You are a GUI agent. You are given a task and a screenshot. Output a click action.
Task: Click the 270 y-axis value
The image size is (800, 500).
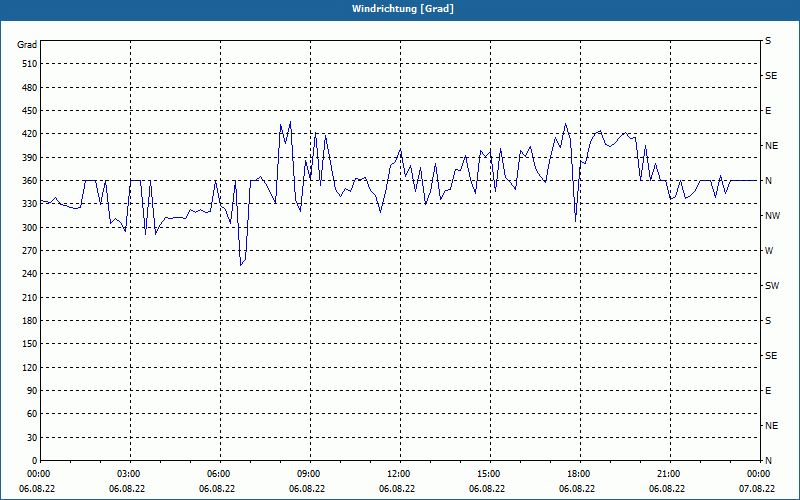pos(30,251)
